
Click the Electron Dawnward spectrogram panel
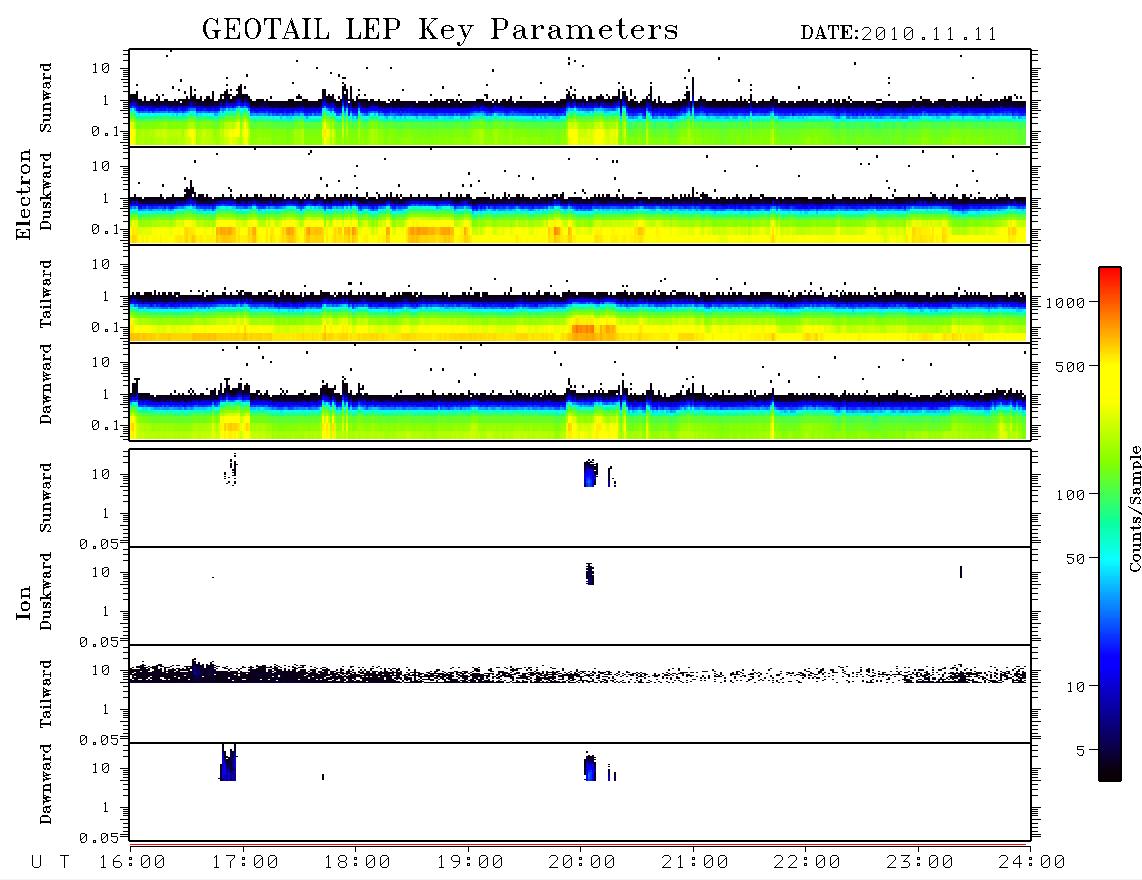pos(580,391)
